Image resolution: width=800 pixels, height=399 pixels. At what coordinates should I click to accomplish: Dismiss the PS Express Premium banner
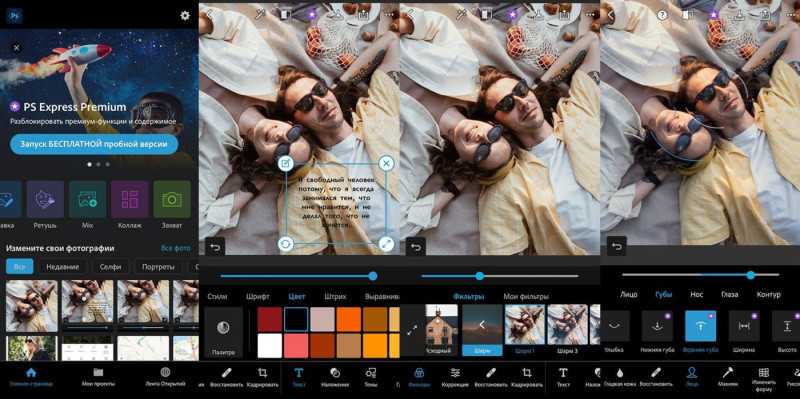[17, 47]
